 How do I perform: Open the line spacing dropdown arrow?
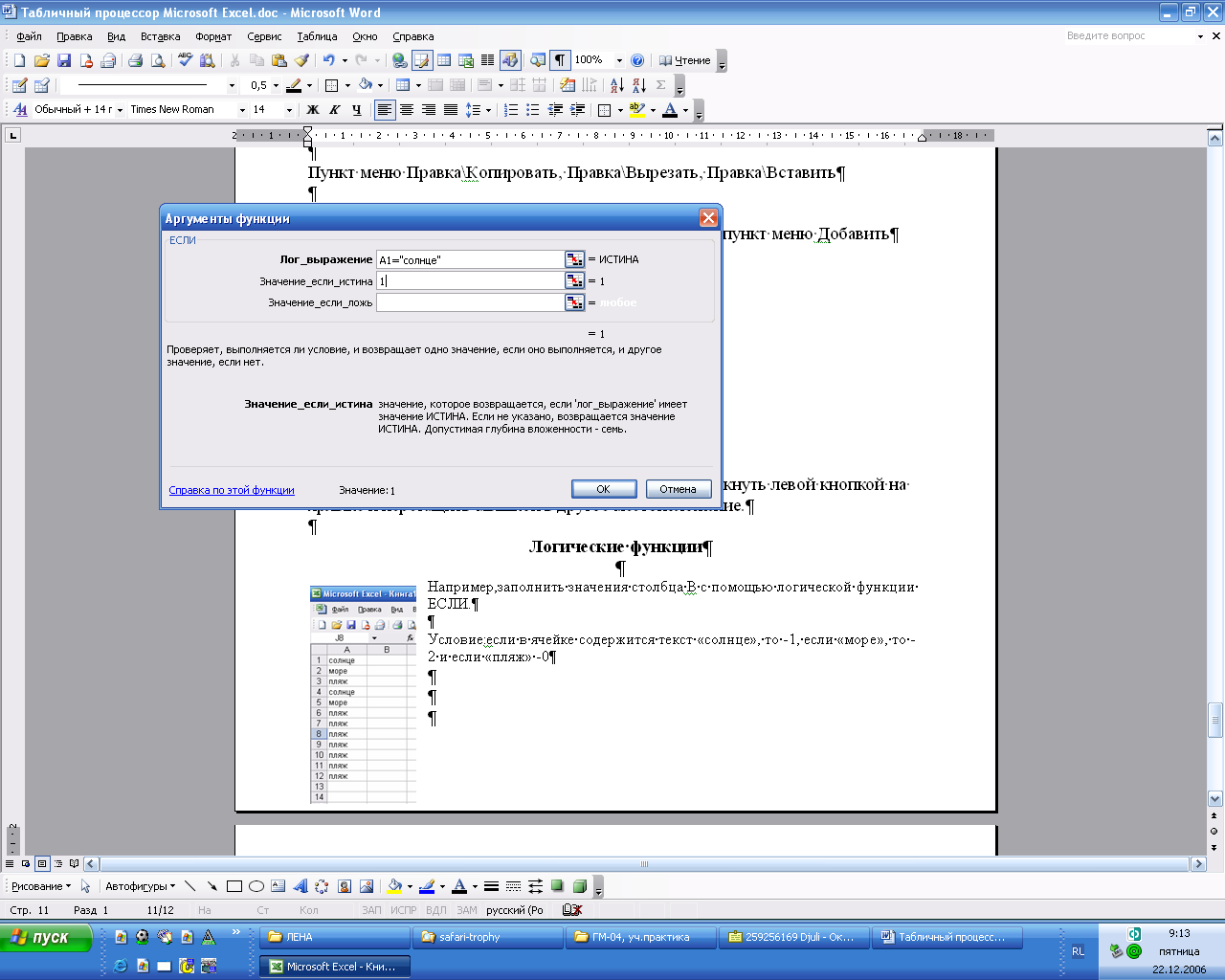(x=488, y=110)
